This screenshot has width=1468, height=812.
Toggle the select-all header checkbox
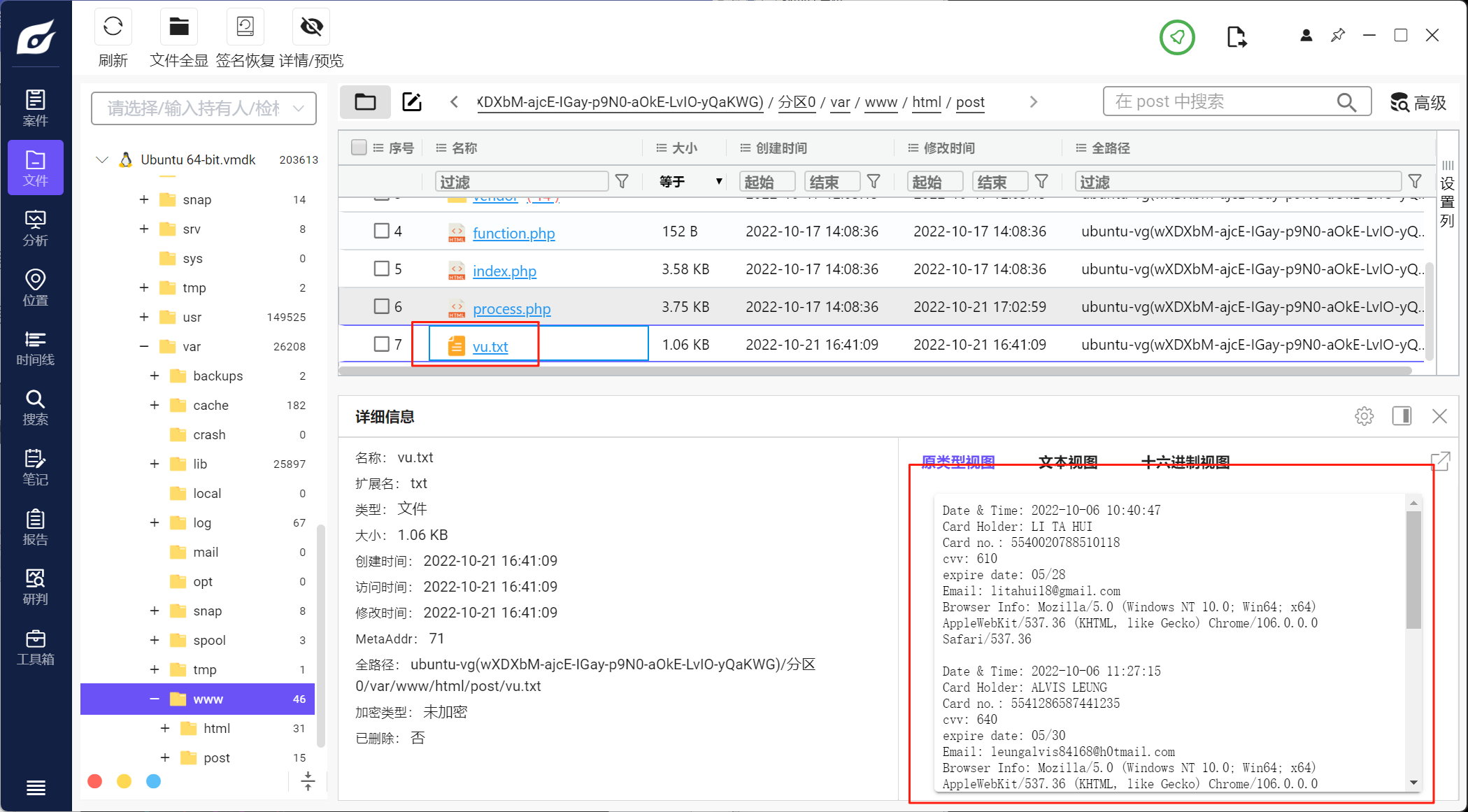(359, 148)
